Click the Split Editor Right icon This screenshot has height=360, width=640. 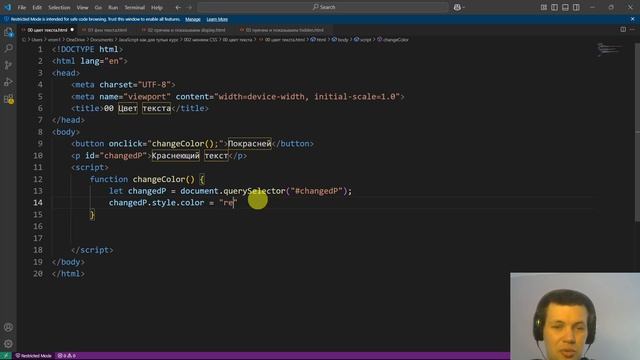623,29
